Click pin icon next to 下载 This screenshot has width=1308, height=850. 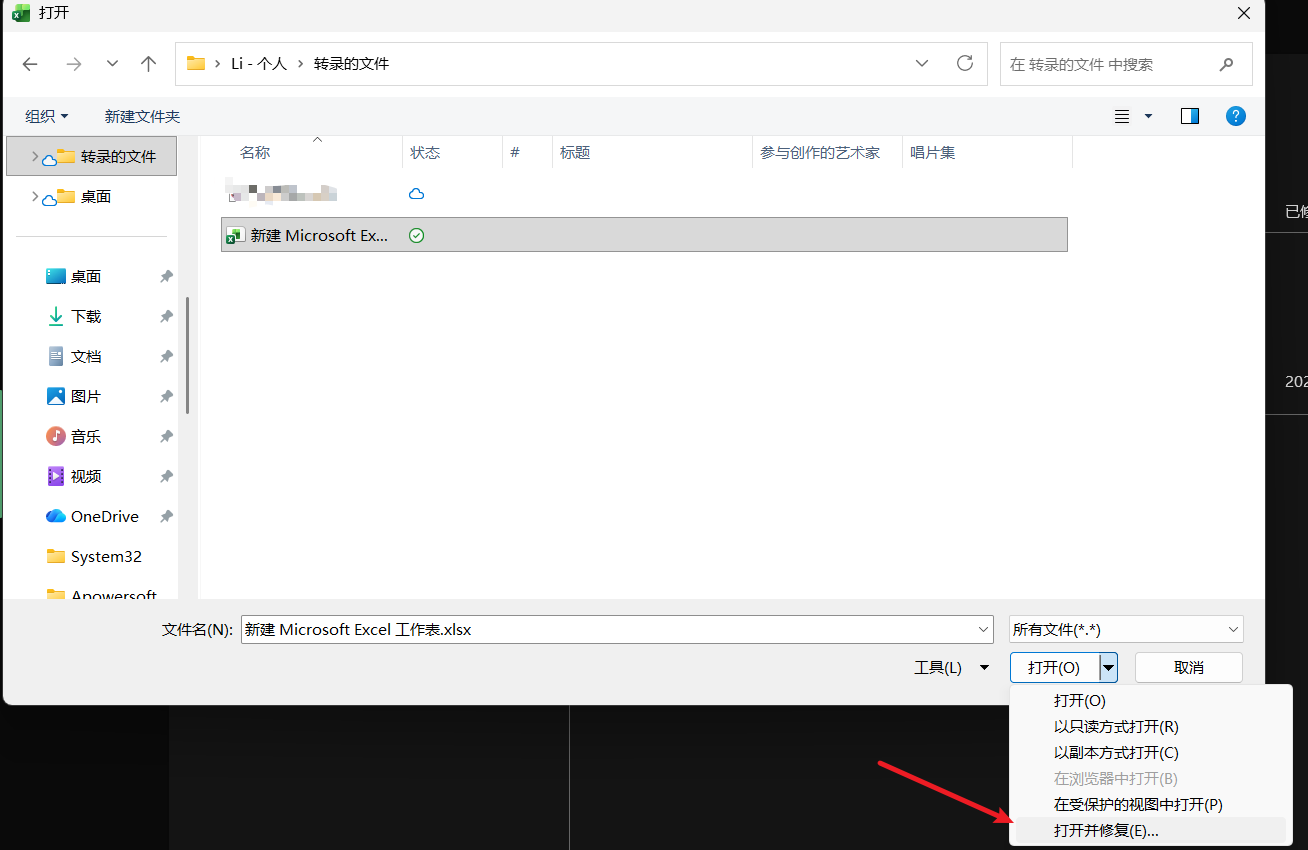(166, 316)
